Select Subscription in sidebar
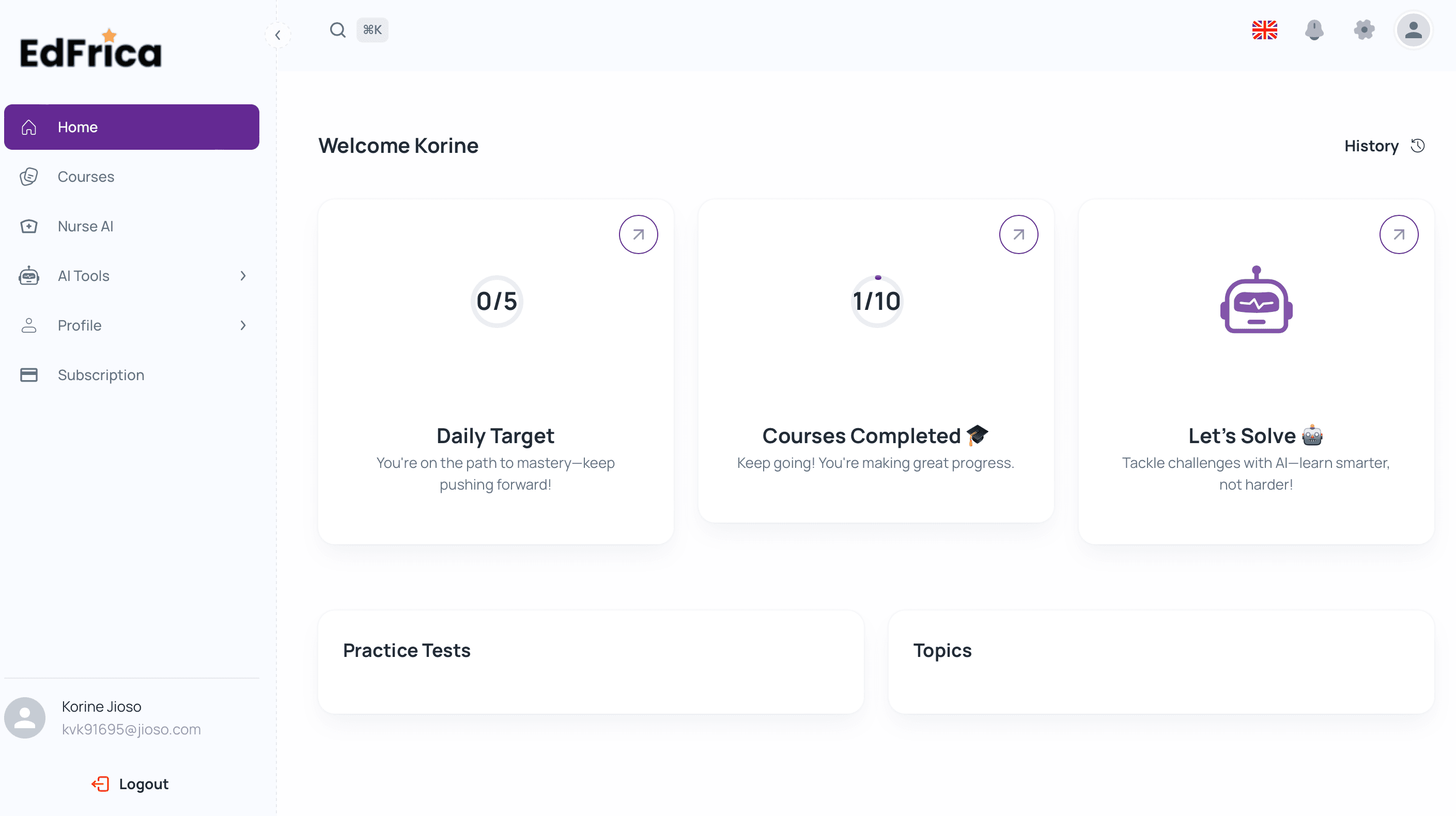Screen dimensions: 1456x816 (x=101, y=375)
